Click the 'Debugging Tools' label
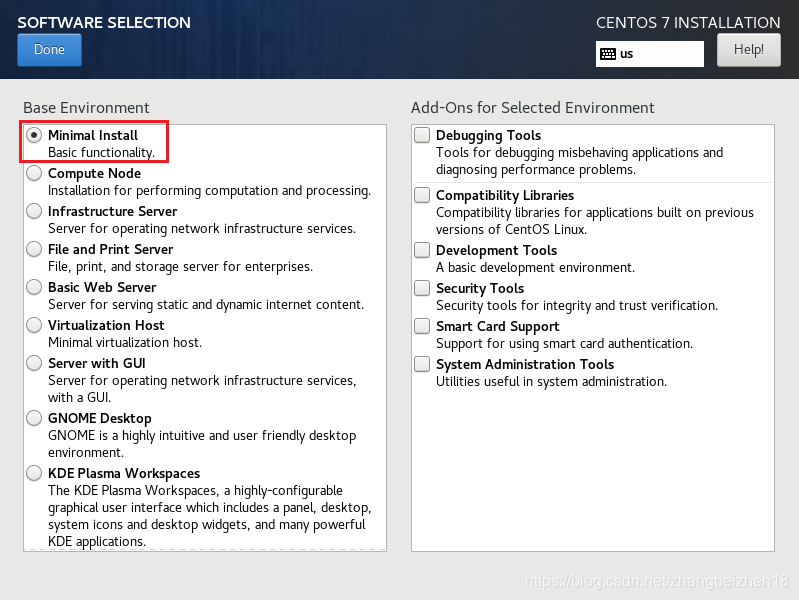The height and width of the screenshot is (600, 799). (x=488, y=136)
